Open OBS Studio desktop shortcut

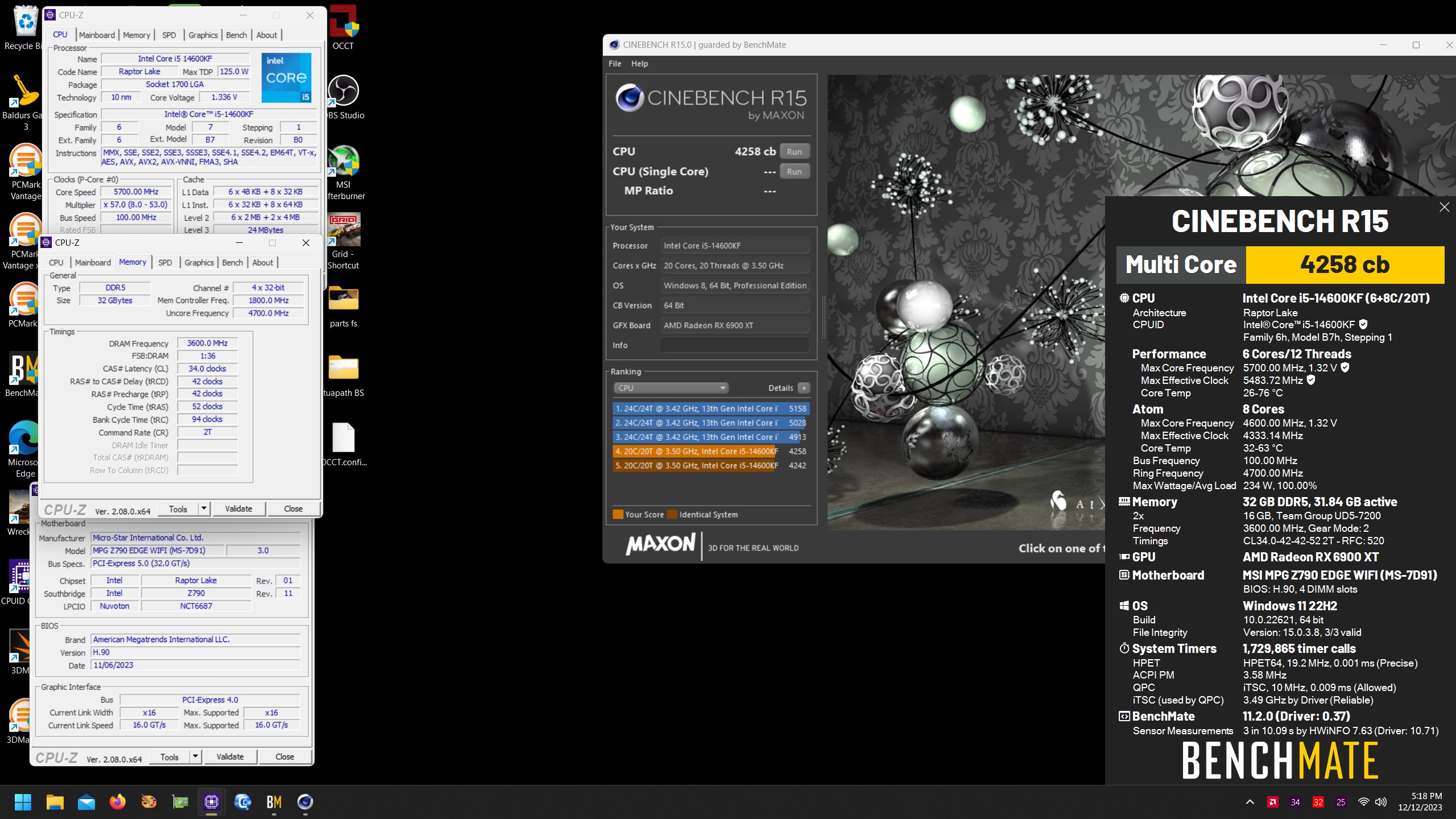coord(345,97)
